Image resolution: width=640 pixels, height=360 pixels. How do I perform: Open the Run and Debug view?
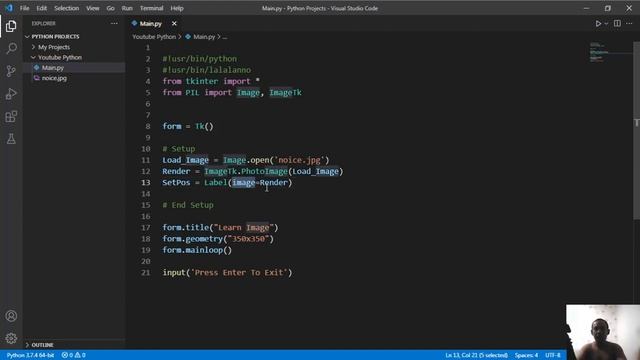[x=11, y=94]
